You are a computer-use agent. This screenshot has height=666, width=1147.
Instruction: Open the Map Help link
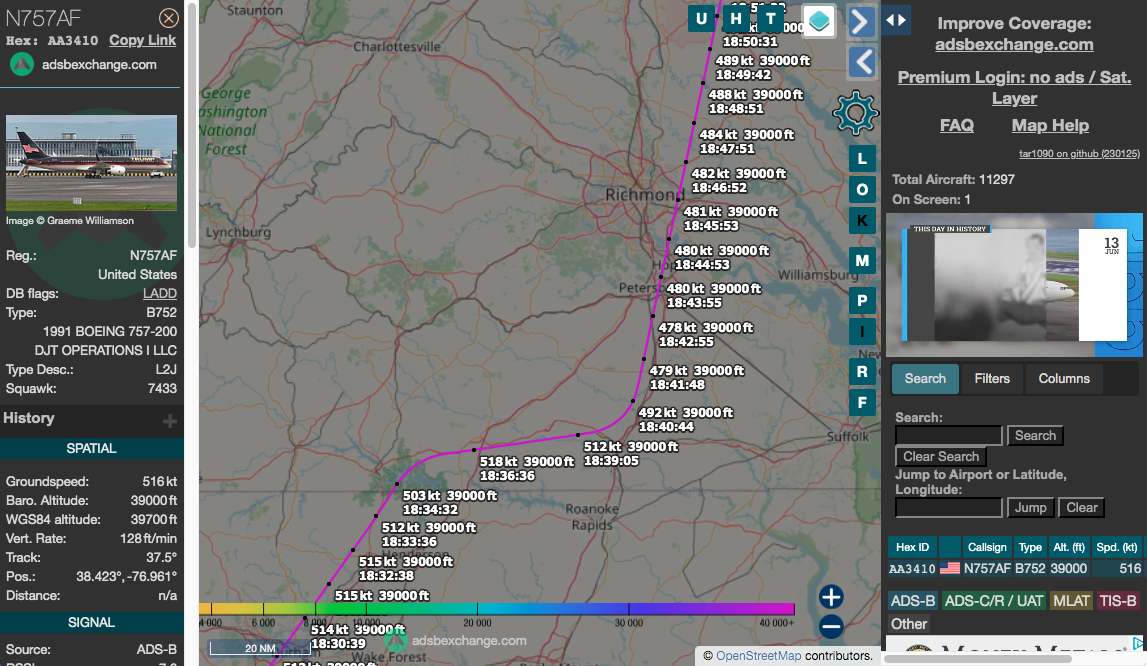[1050, 126]
